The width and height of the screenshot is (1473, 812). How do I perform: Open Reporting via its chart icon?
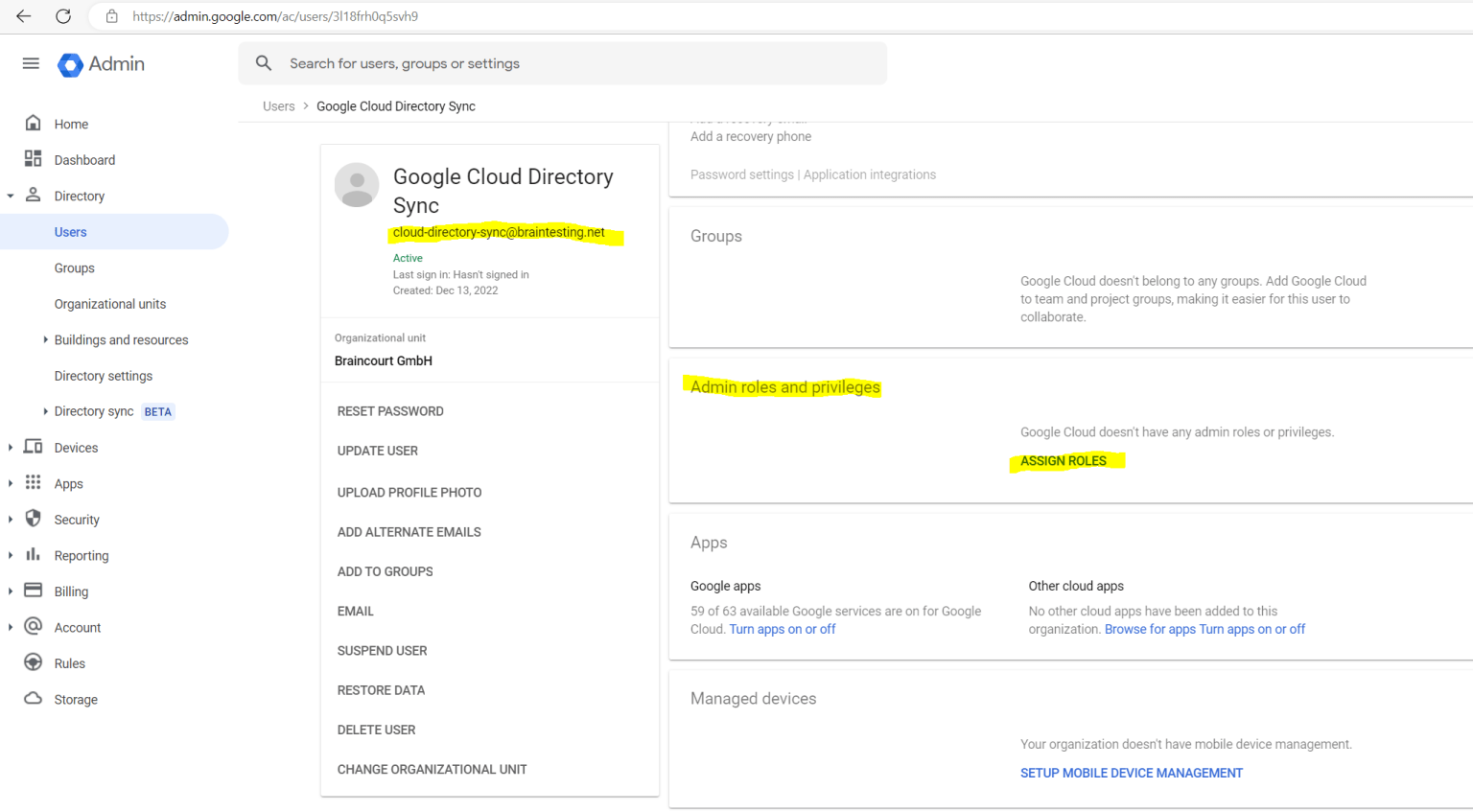pyautogui.click(x=34, y=555)
